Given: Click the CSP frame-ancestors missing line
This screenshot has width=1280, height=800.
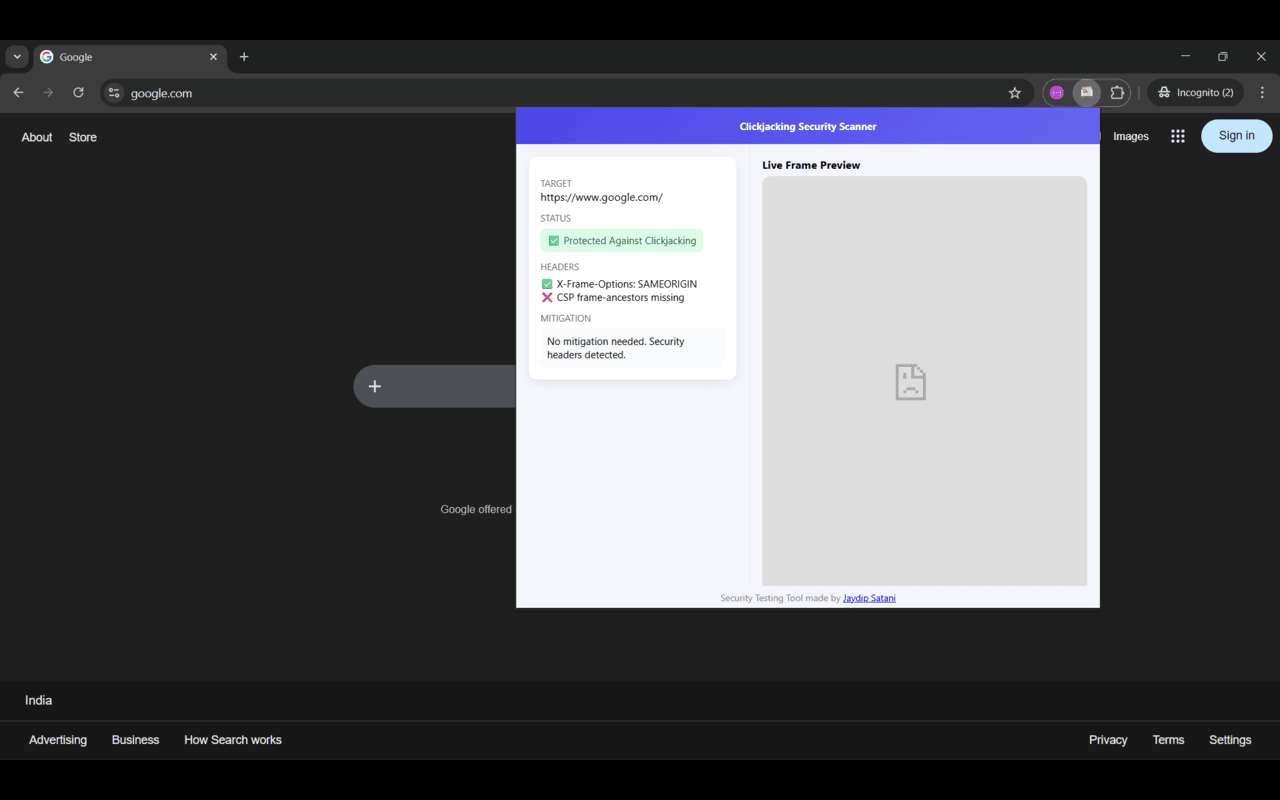Looking at the screenshot, I should pyautogui.click(x=613, y=298).
